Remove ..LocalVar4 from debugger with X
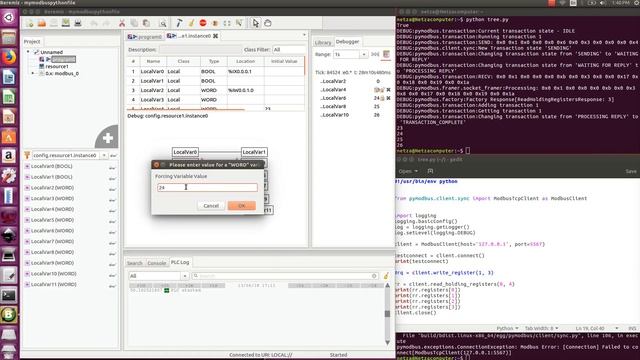This screenshot has width=640, height=360. coord(388,90)
